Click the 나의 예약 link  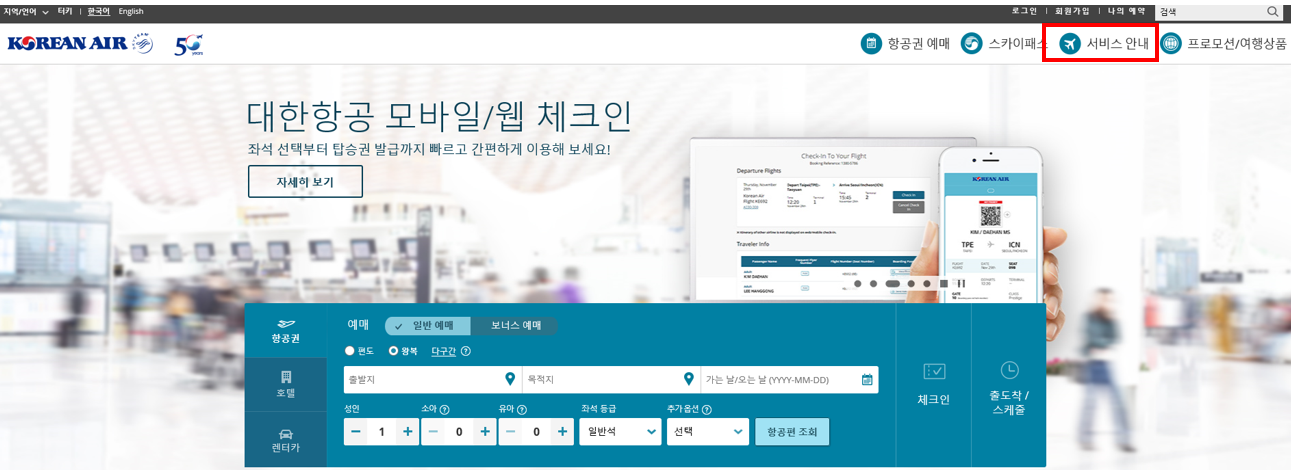click(x=1127, y=11)
